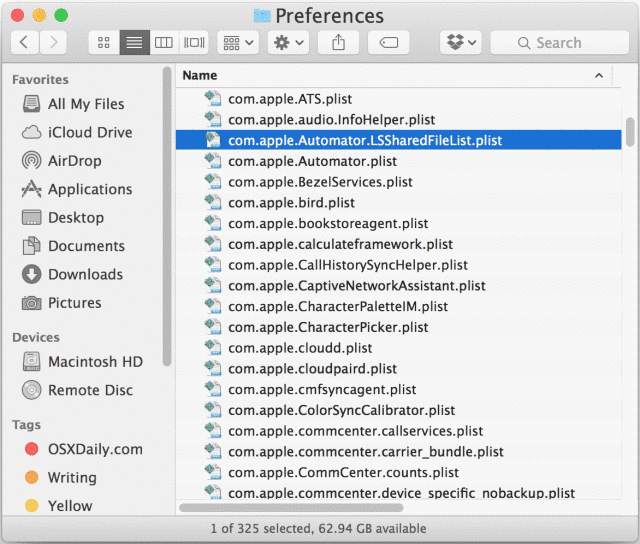Select the orange Writing tag
Viewport: 640px width, 544px height.
pos(72,478)
